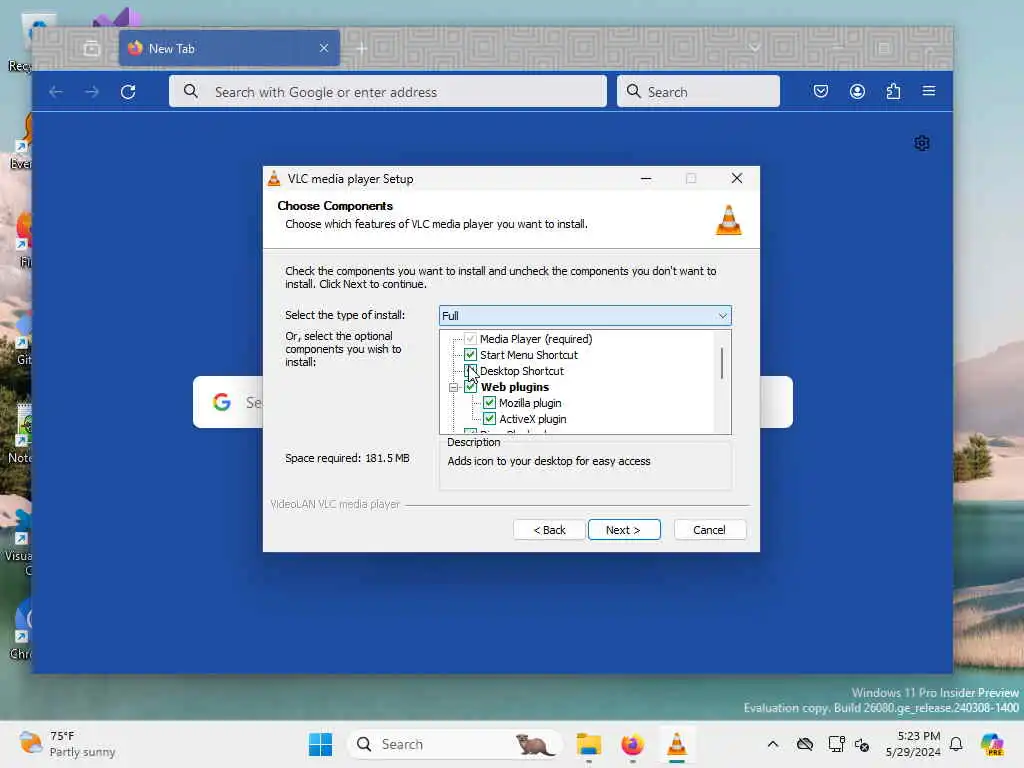Focus the Firefox address bar
Image resolution: width=1024 pixels, height=768 pixels.
click(388, 92)
